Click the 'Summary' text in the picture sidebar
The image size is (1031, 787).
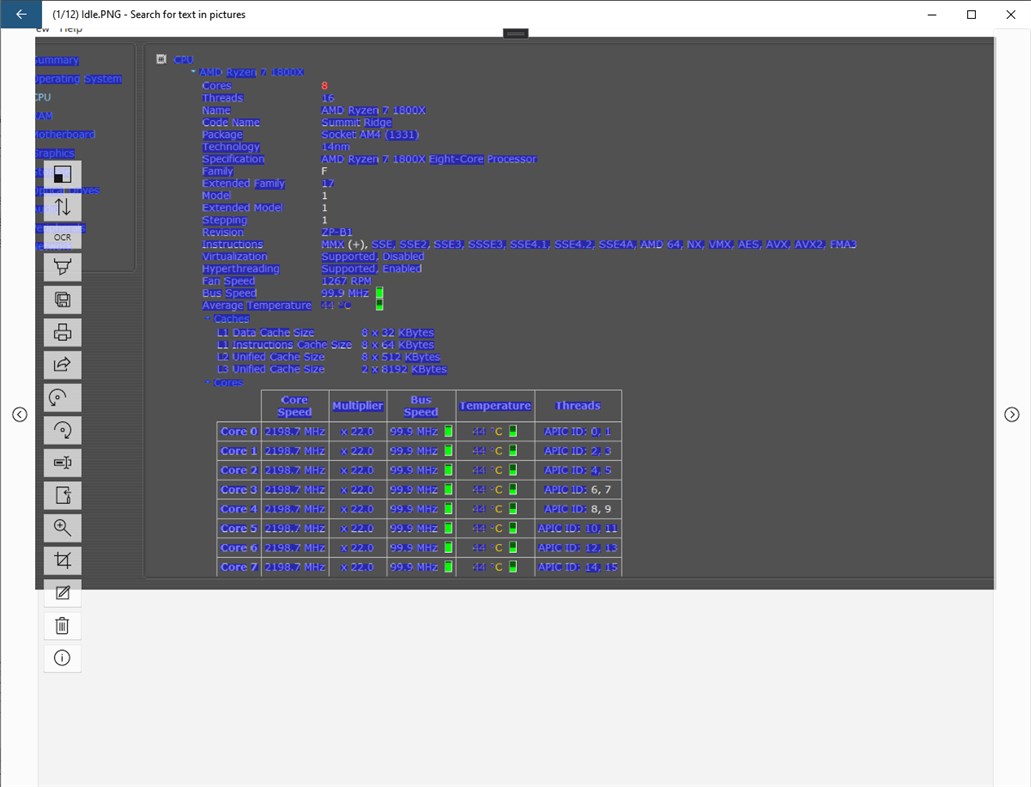[57, 60]
